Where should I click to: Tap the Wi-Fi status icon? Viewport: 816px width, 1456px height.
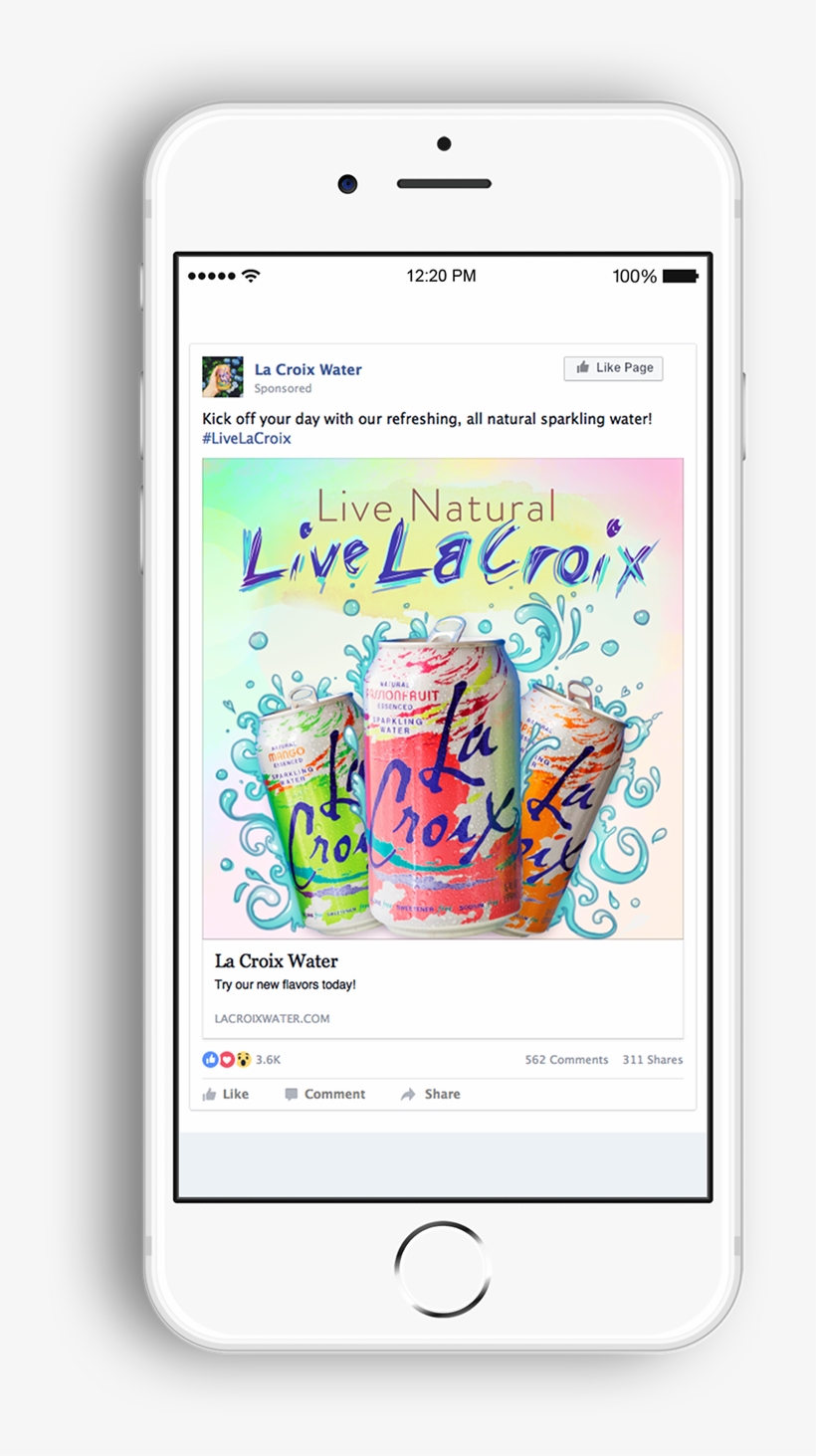[251, 276]
